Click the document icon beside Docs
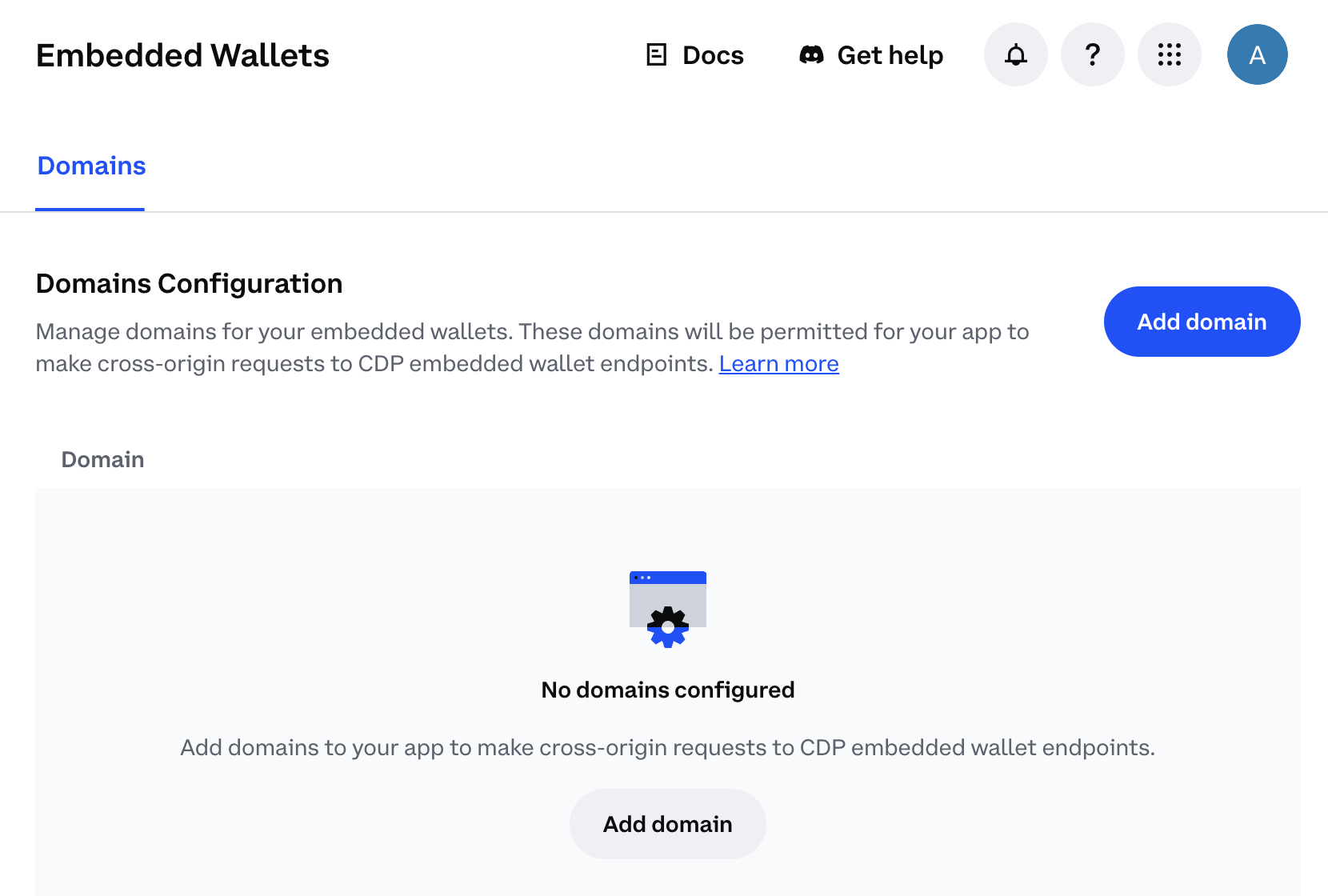This screenshot has width=1328, height=896. [656, 54]
